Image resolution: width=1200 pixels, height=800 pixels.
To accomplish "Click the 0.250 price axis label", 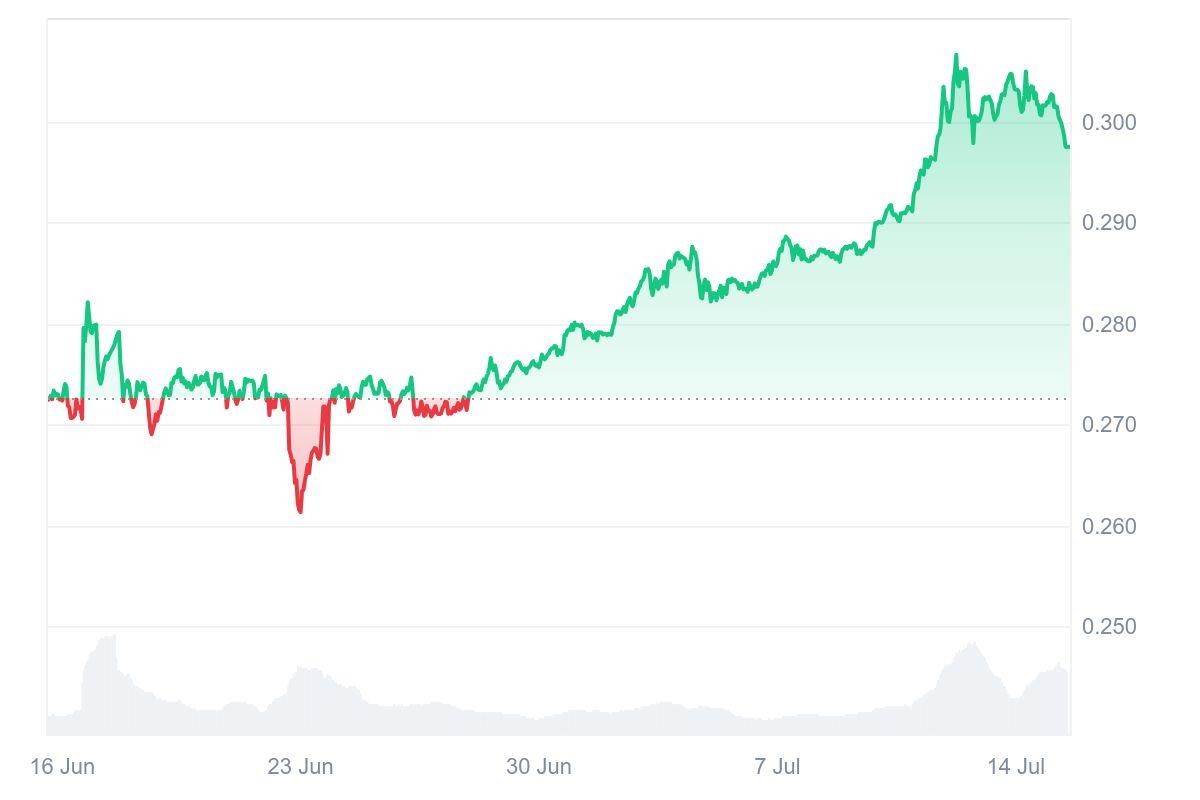I will click(x=1109, y=627).
